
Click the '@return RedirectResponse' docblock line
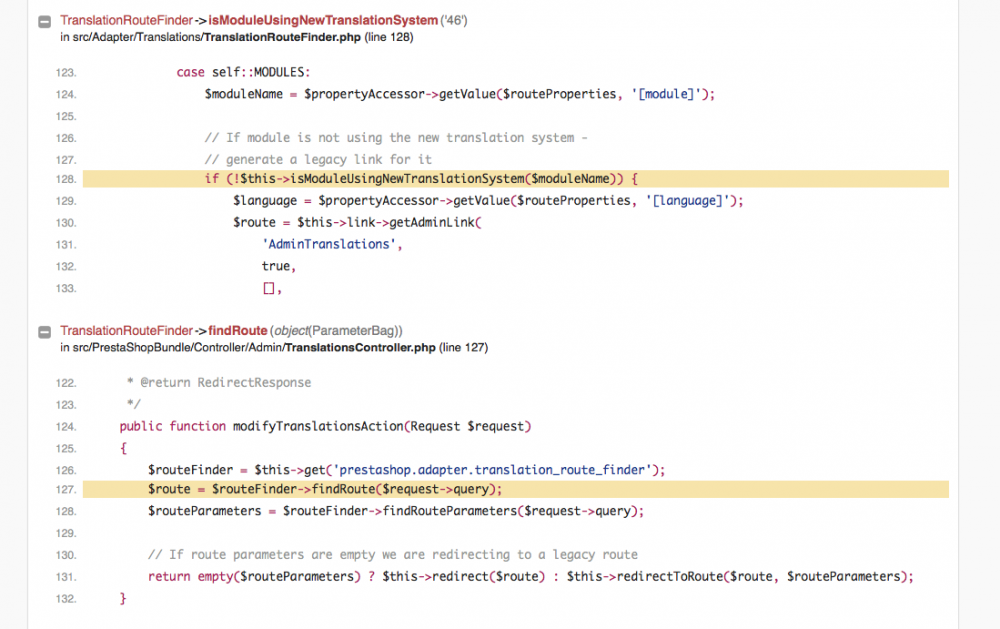(219, 382)
